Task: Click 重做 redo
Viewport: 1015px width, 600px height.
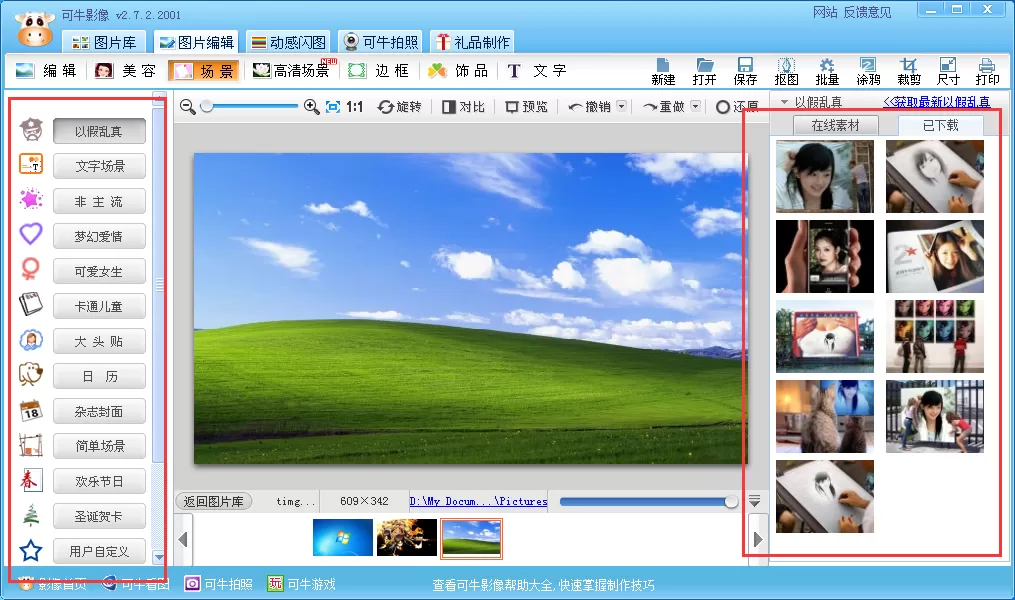Action: (x=664, y=107)
